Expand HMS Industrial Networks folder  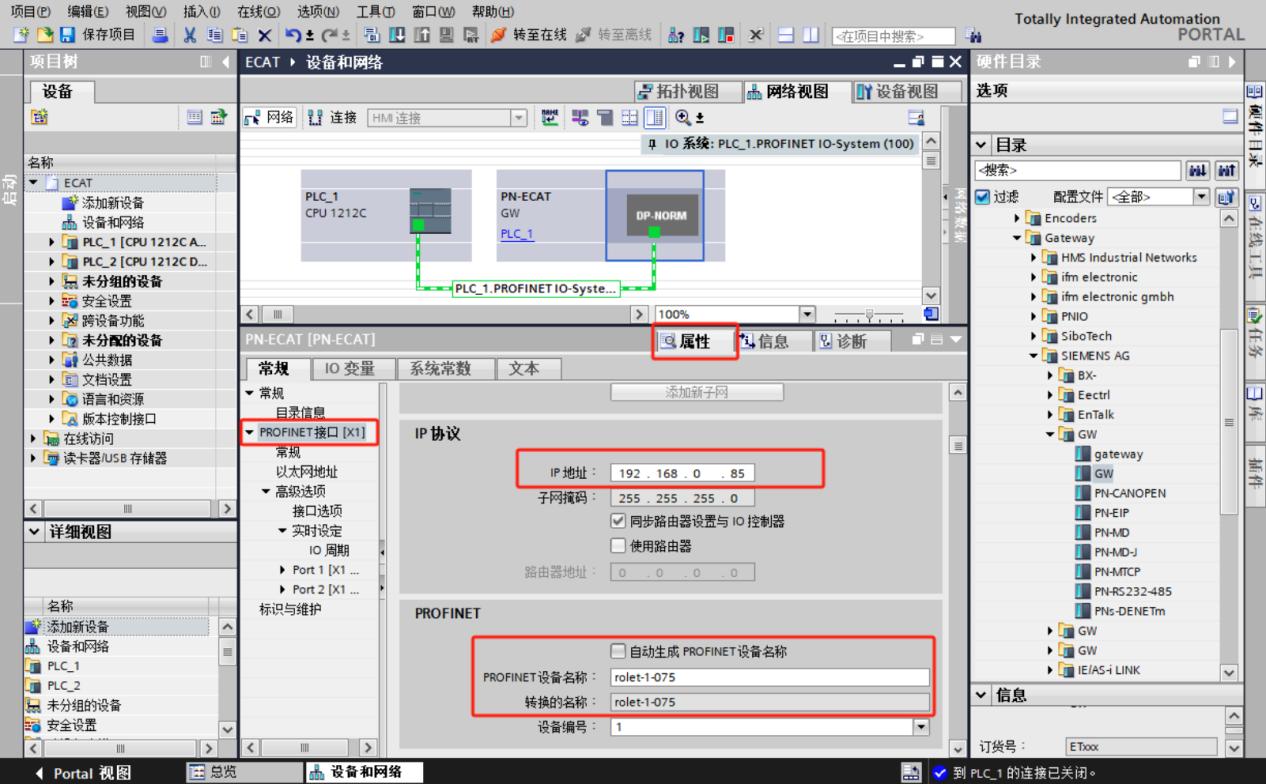(1033, 257)
